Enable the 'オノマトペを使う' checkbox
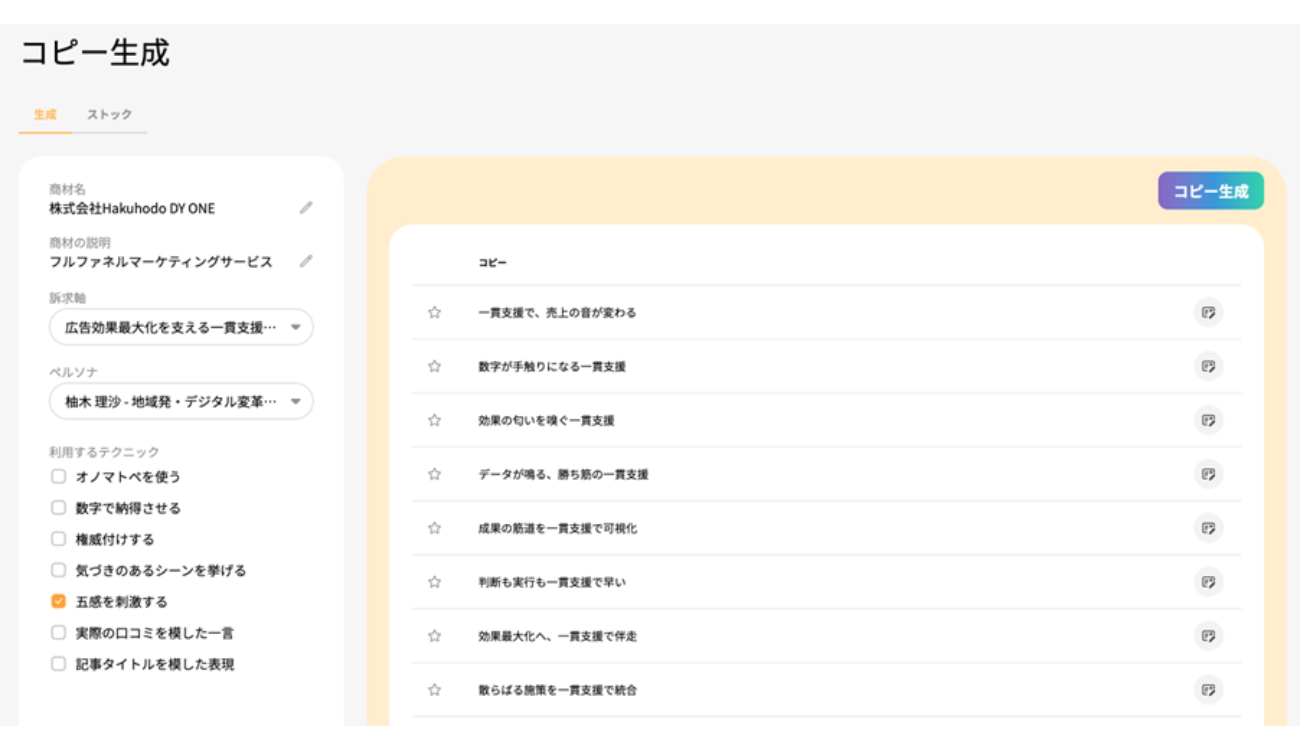Screen dimensions: 1300x750 point(59,477)
